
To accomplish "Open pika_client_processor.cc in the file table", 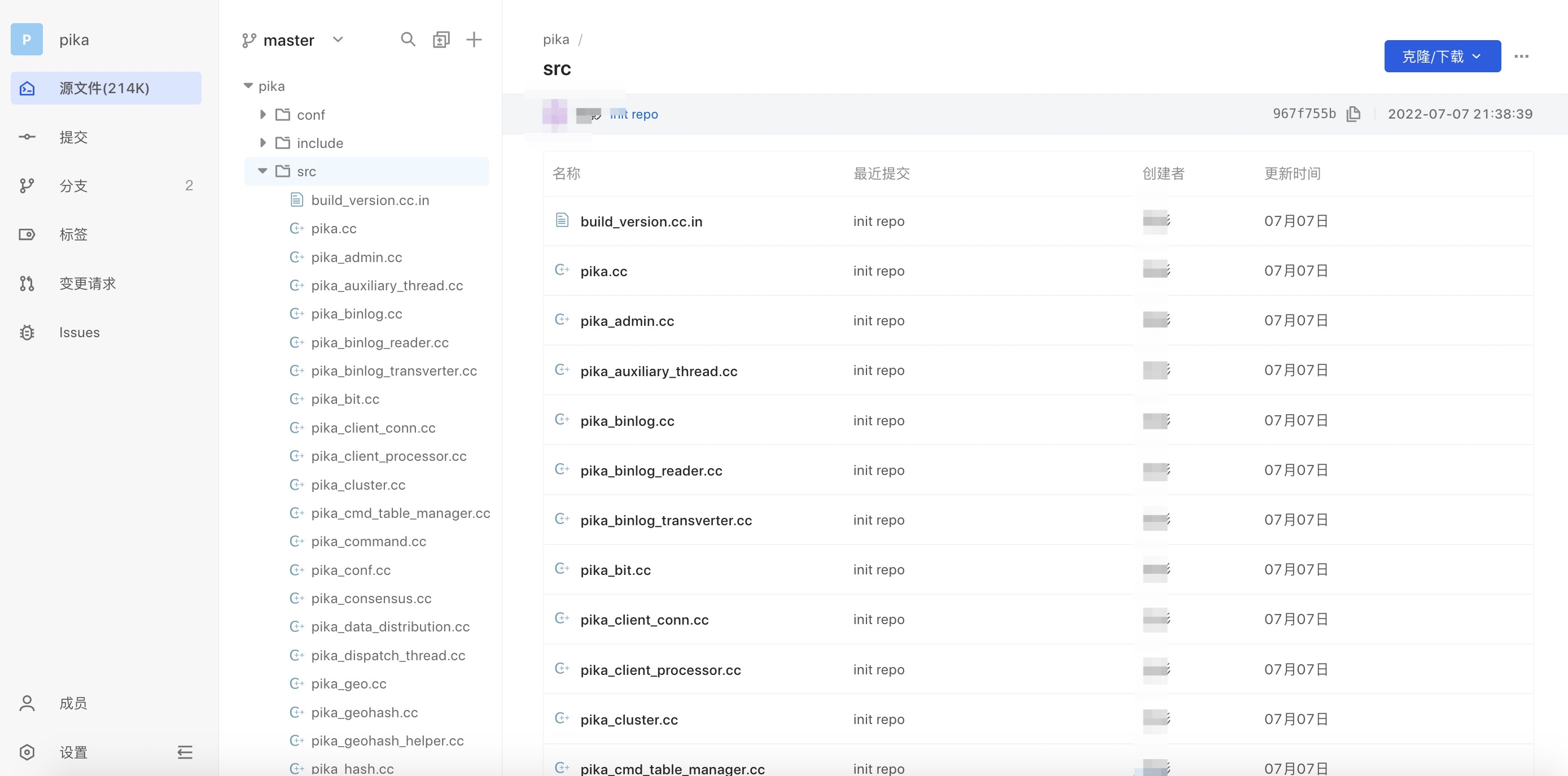I will pos(660,670).
